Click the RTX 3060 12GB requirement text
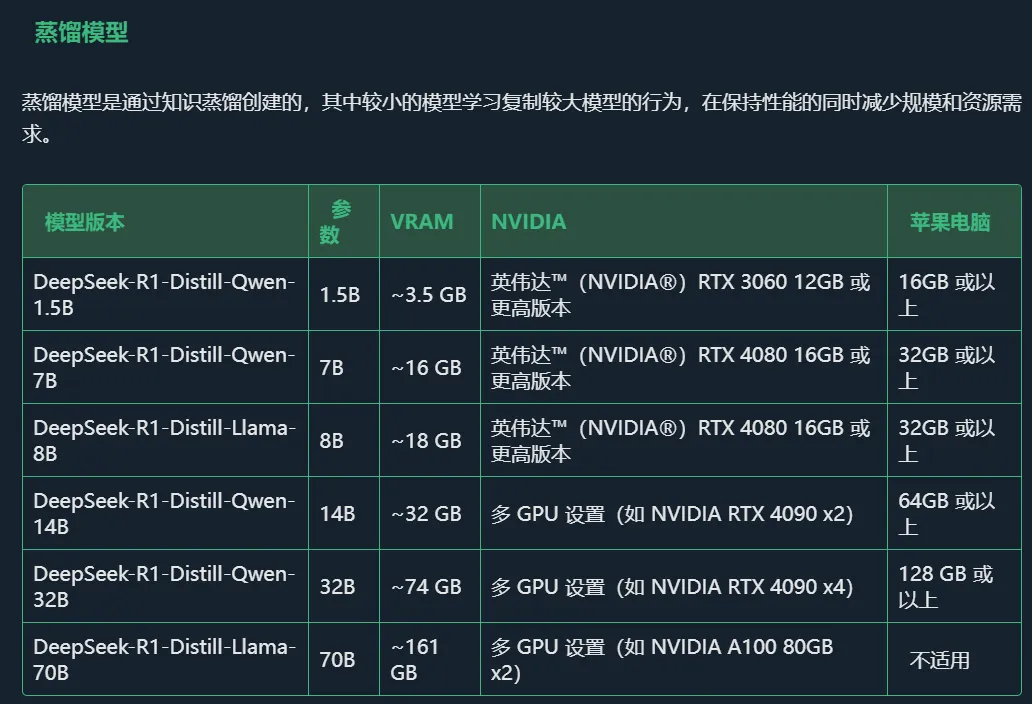Viewport: 1032px width, 704px height. pos(682,293)
